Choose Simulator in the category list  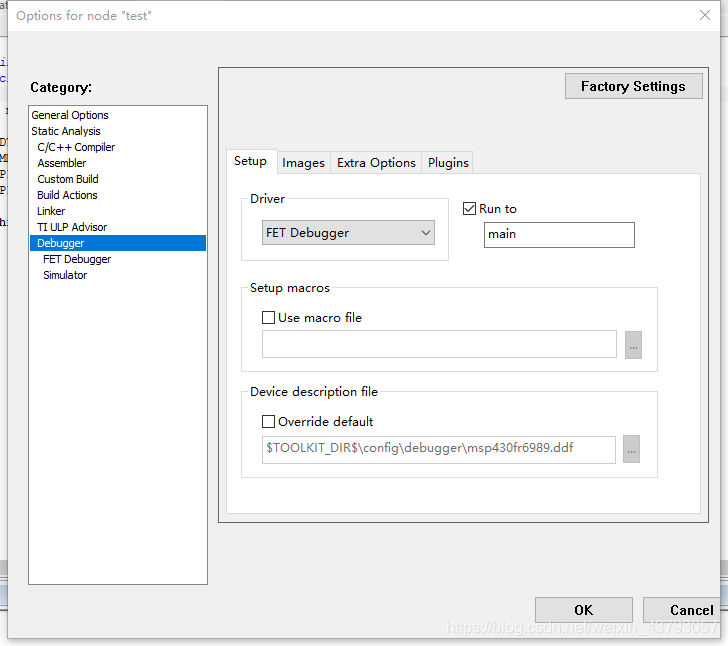(65, 275)
